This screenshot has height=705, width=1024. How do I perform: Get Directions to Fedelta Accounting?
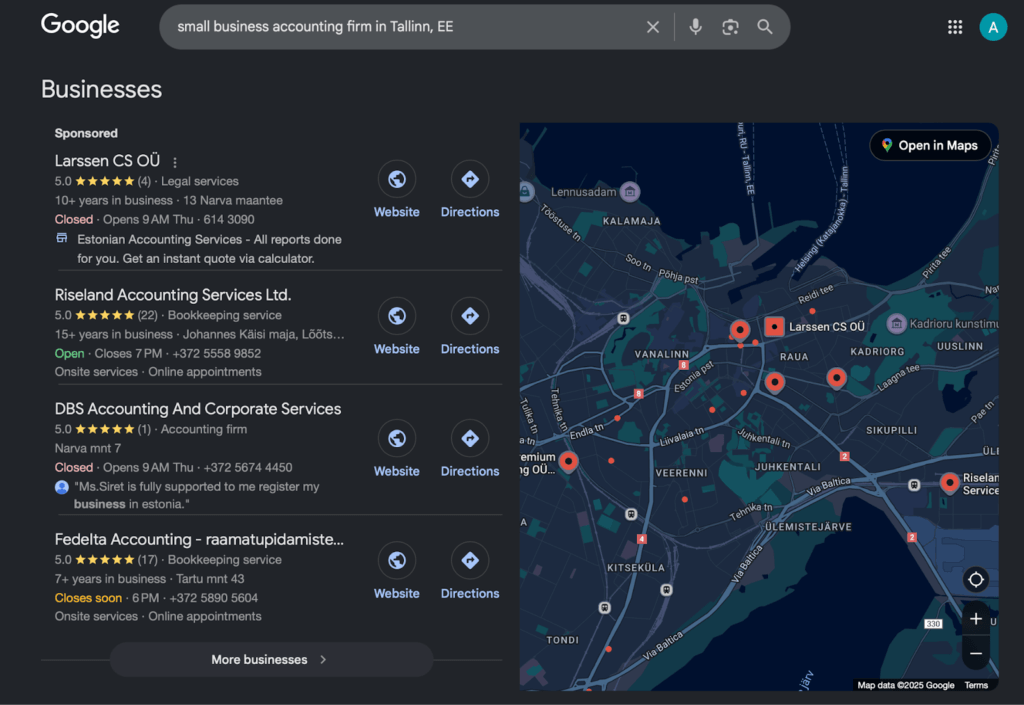tap(469, 571)
